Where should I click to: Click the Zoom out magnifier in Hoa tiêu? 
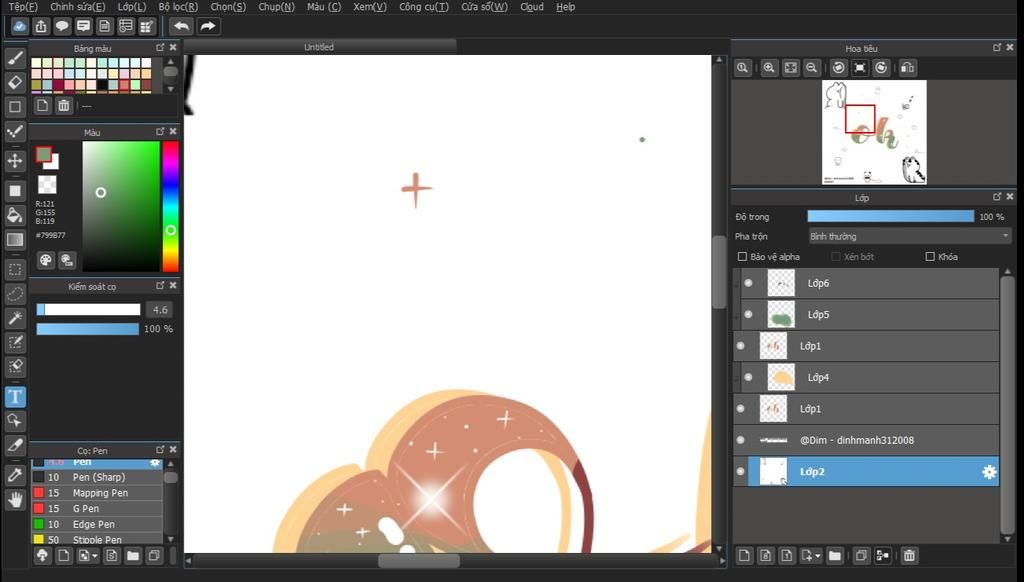tap(812, 68)
